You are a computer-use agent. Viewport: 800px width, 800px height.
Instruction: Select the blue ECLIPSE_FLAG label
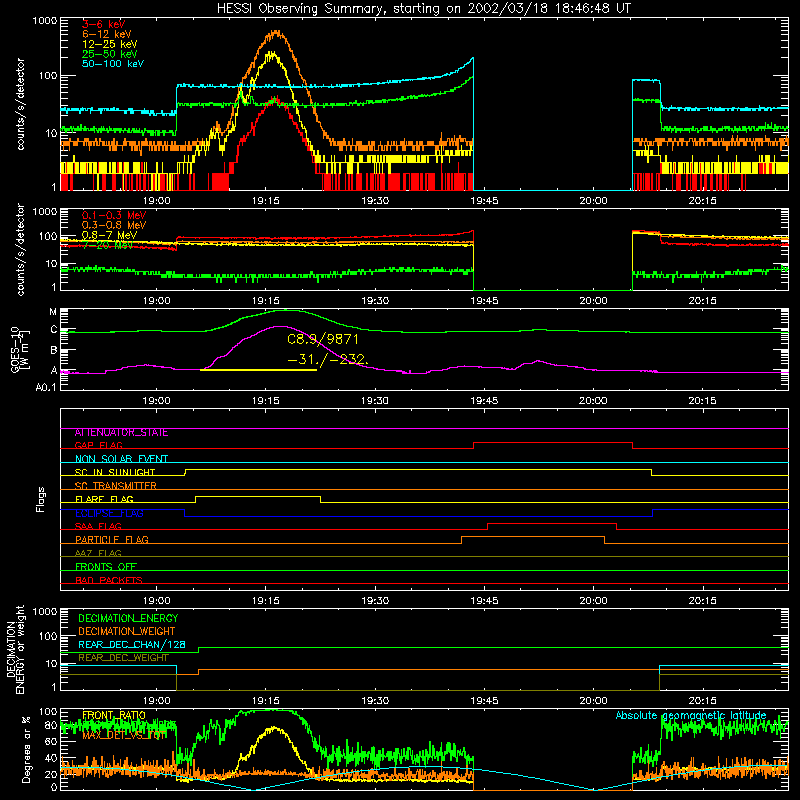[x=109, y=513]
